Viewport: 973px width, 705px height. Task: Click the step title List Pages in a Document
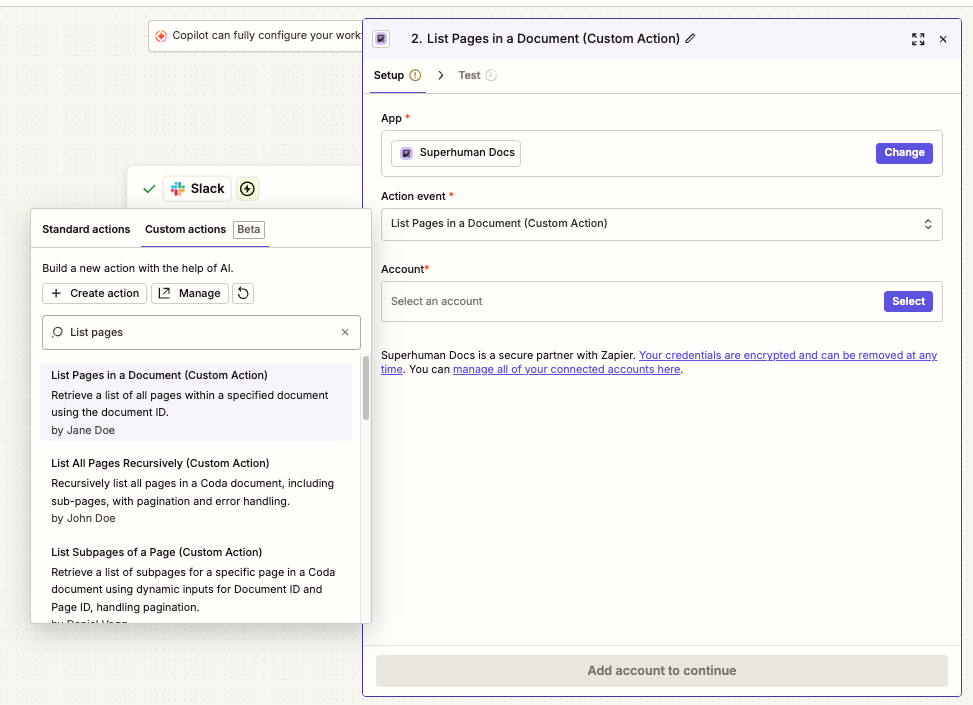coord(545,38)
